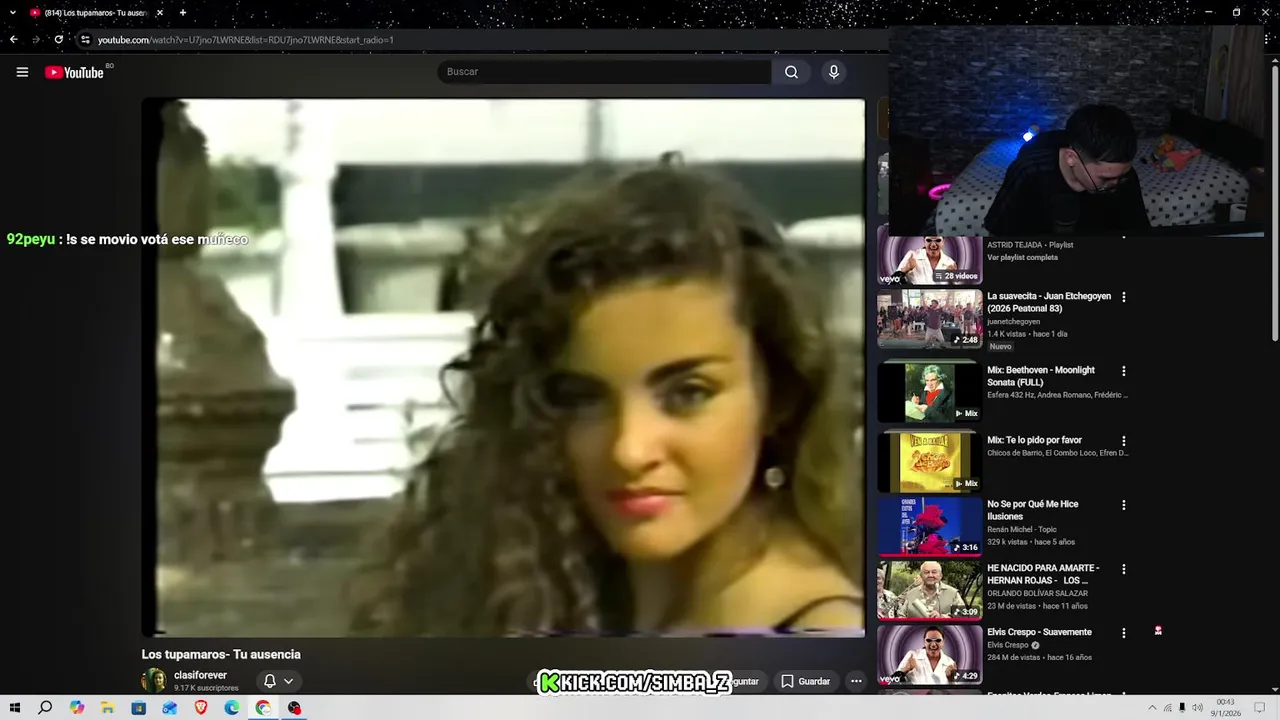The height and width of the screenshot is (720, 1280).
Task: Open Brave browser from the taskbar
Action: click(200, 707)
